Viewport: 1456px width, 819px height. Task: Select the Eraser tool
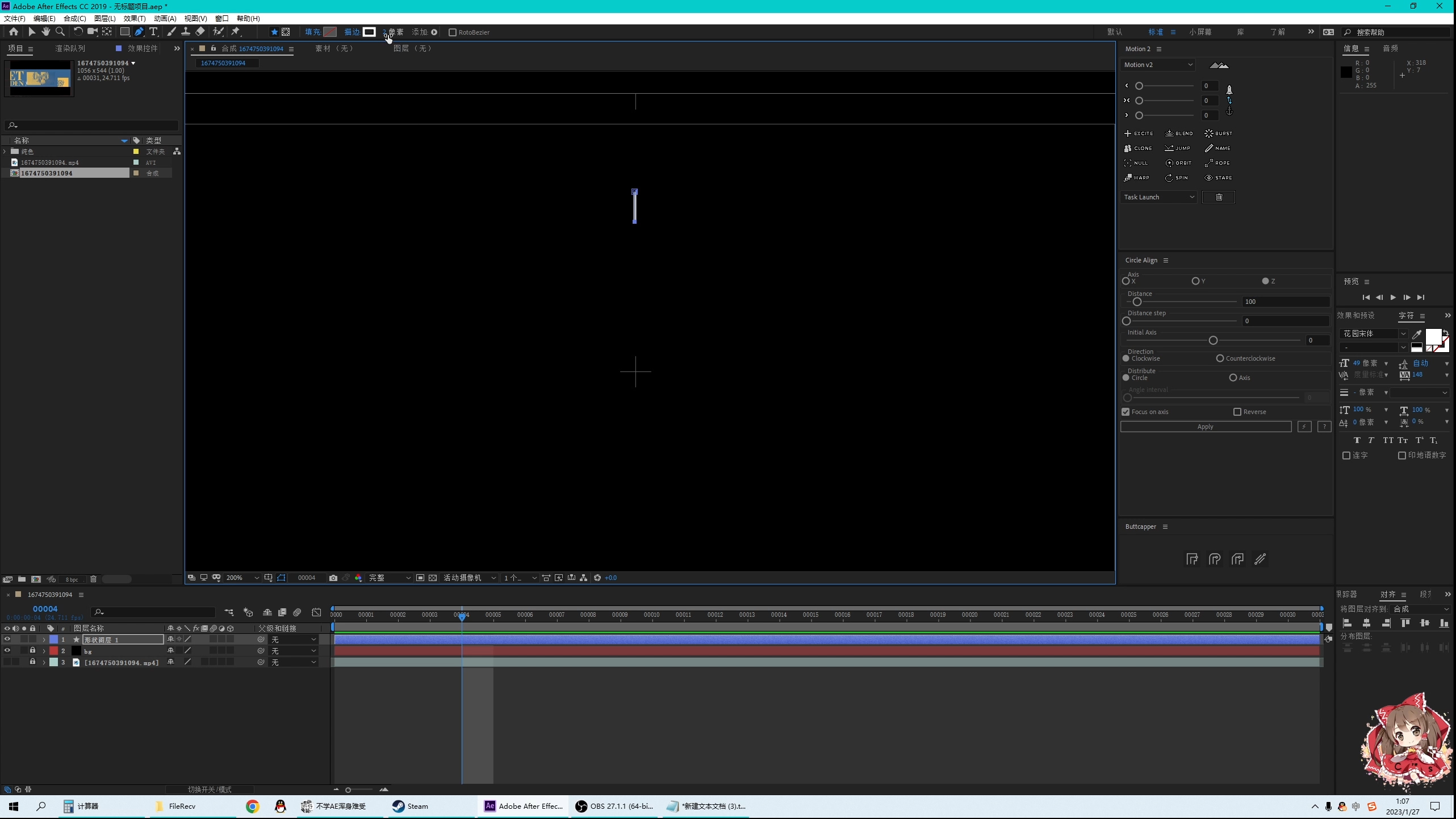pyautogui.click(x=200, y=32)
